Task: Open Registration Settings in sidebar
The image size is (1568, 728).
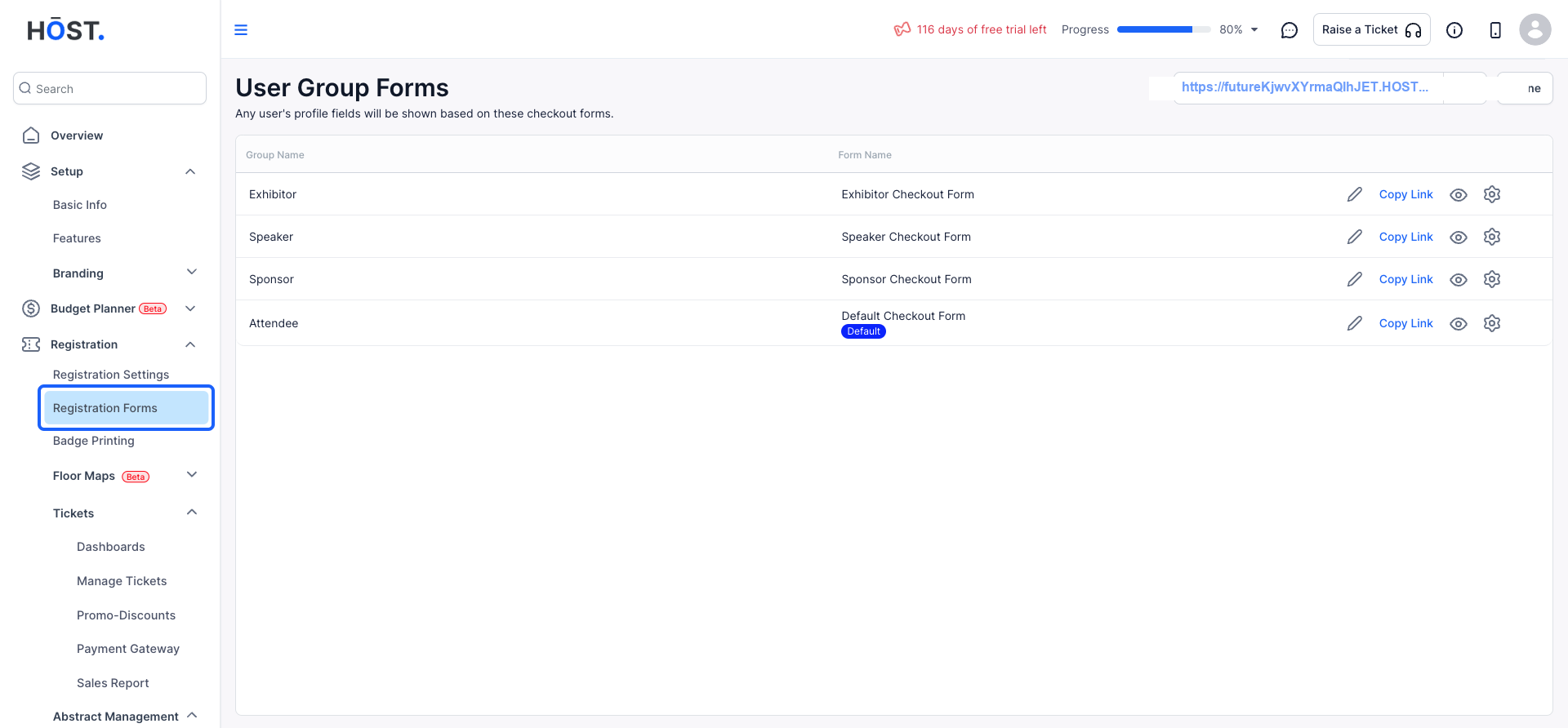Action: pos(111,375)
